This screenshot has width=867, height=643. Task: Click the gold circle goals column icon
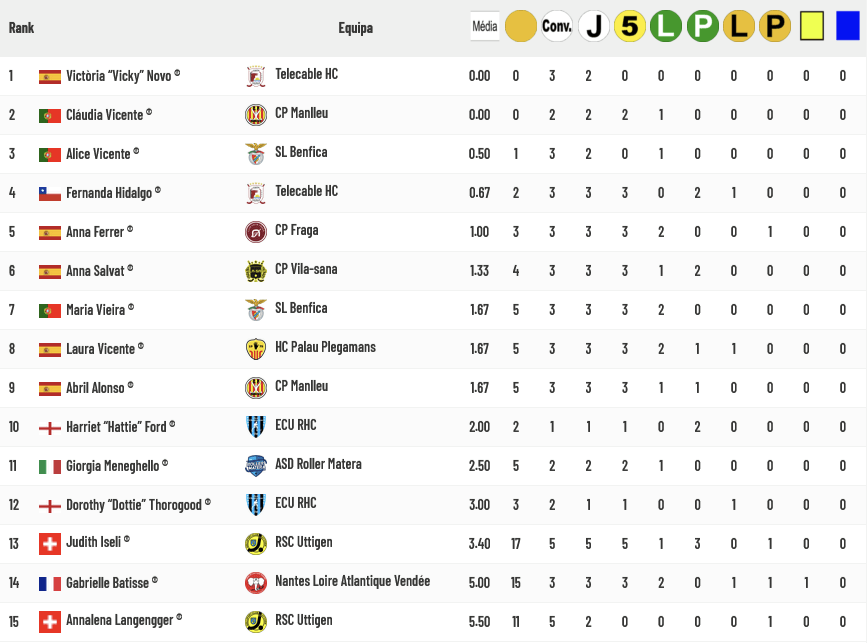pyautogui.click(x=520, y=26)
